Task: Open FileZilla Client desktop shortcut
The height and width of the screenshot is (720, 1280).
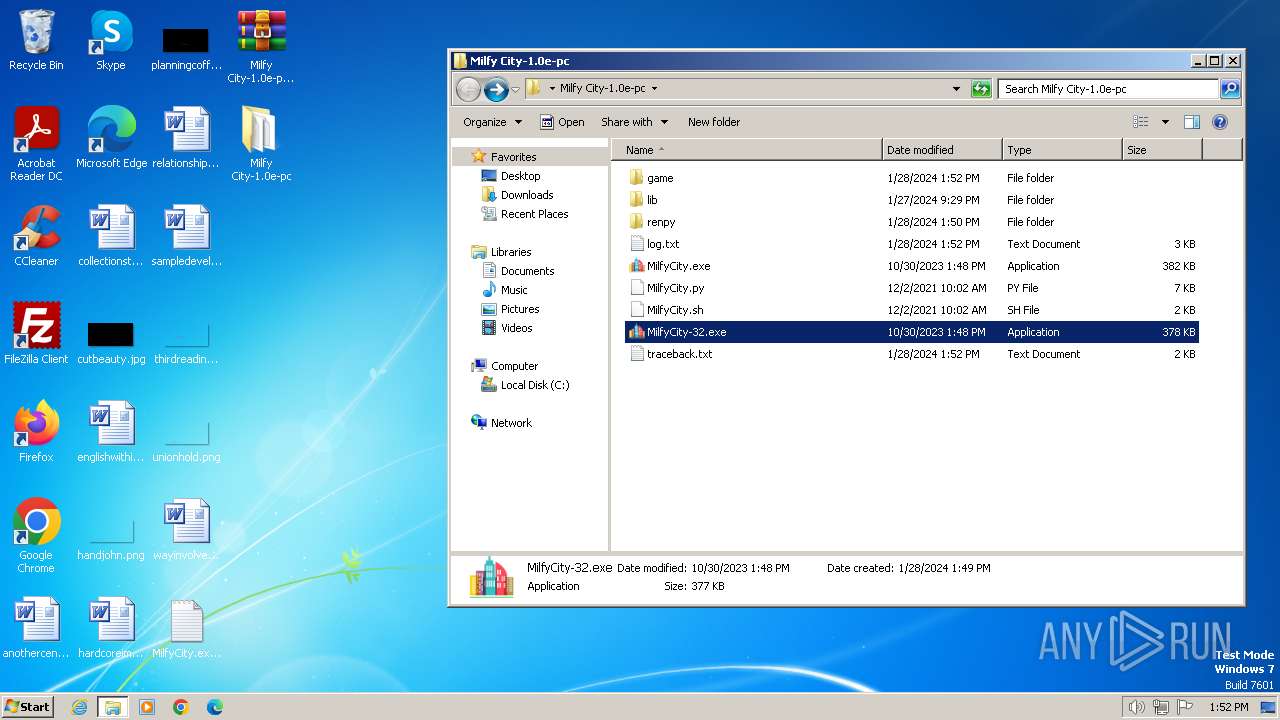Action: click(36, 334)
